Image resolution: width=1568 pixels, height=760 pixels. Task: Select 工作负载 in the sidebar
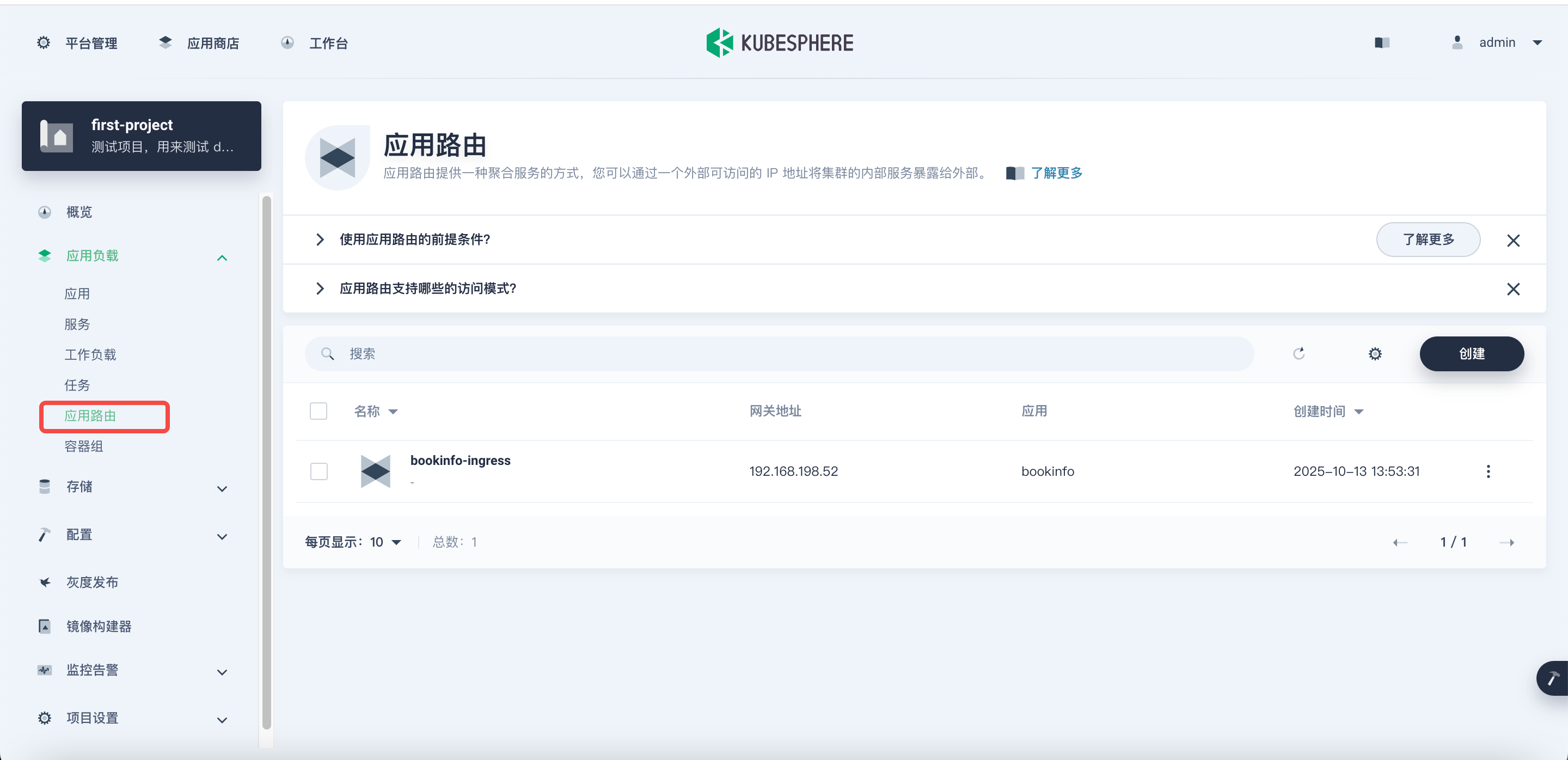[x=90, y=354]
